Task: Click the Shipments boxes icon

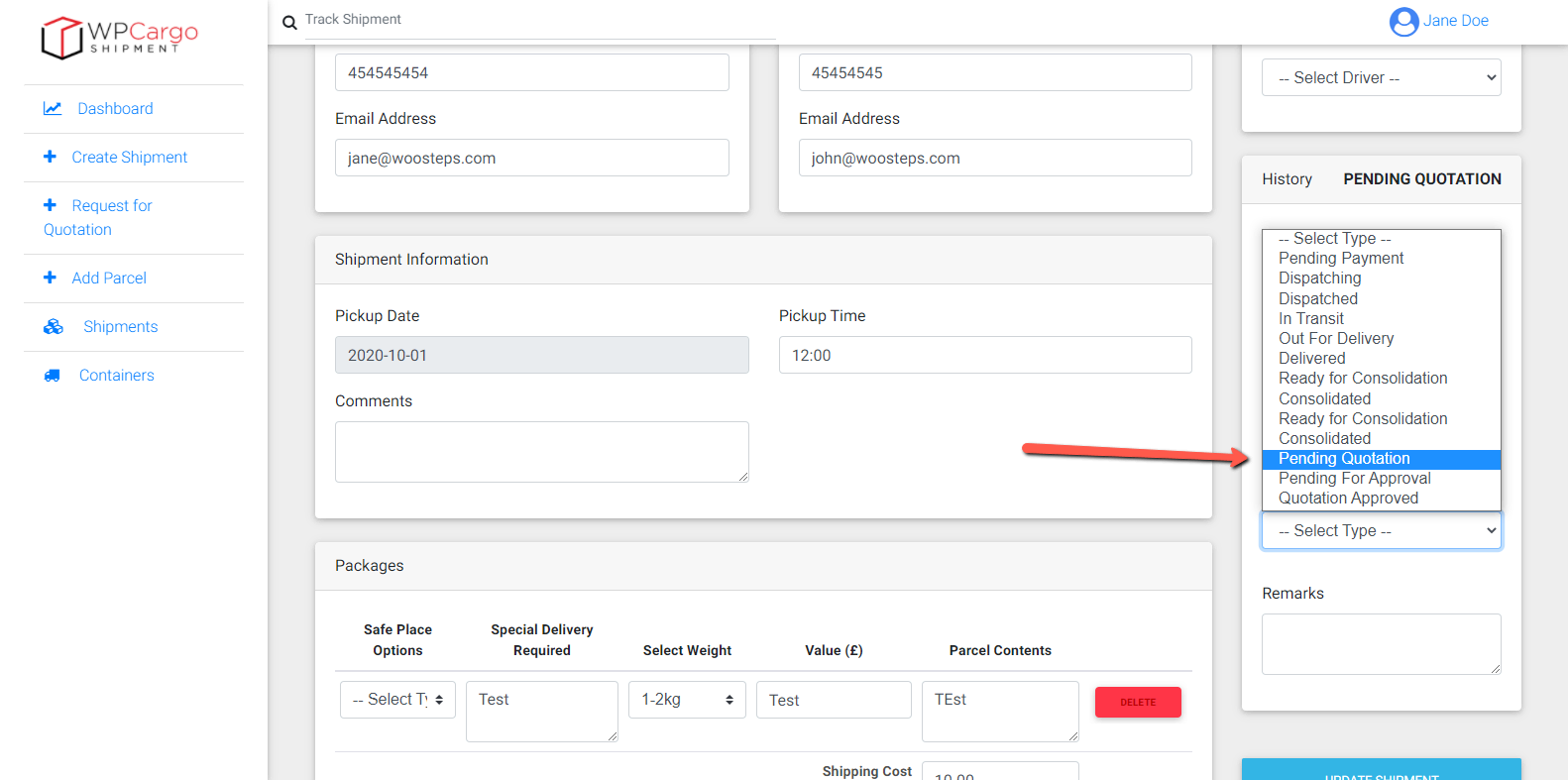Action: coord(54,326)
